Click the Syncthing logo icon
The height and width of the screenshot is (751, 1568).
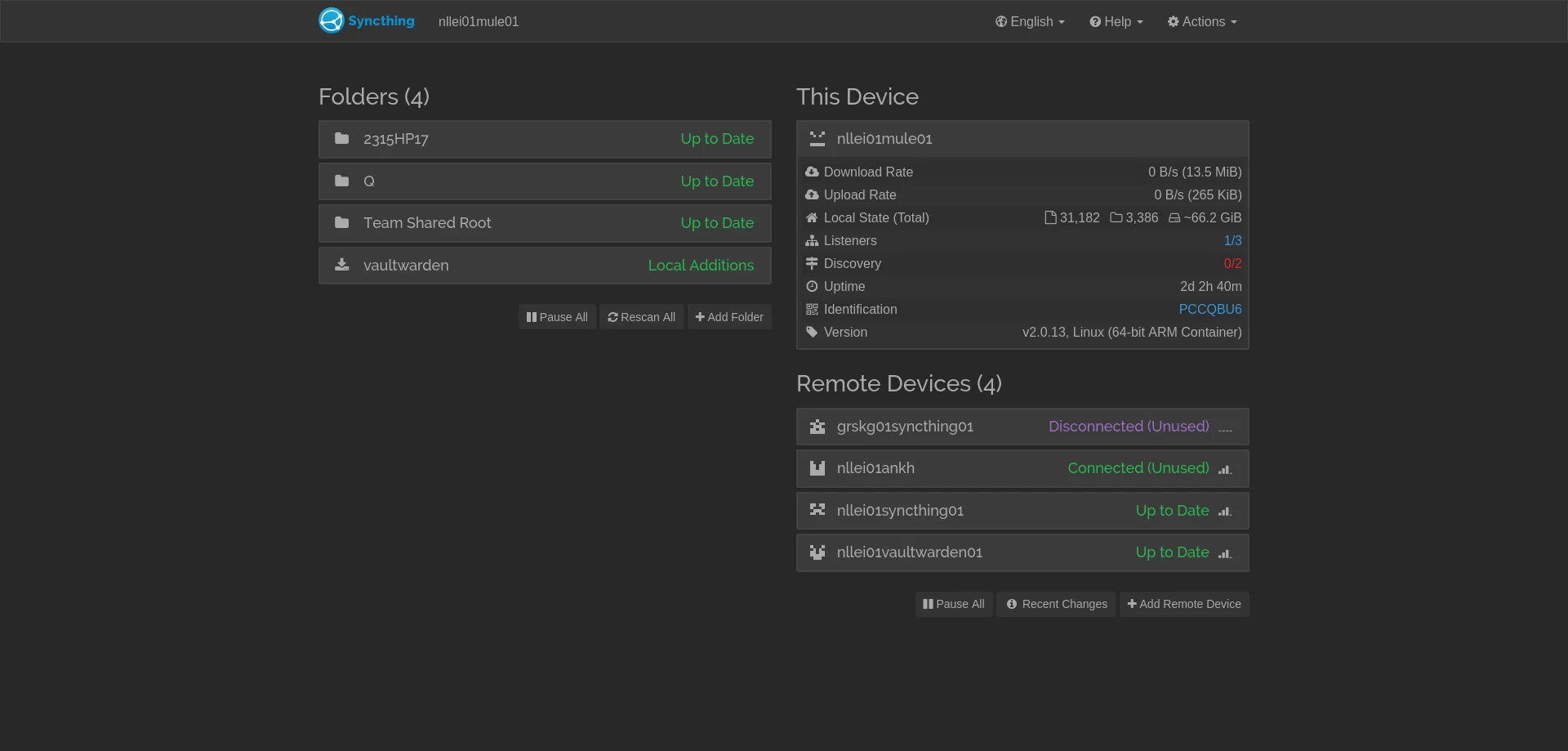click(332, 20)
